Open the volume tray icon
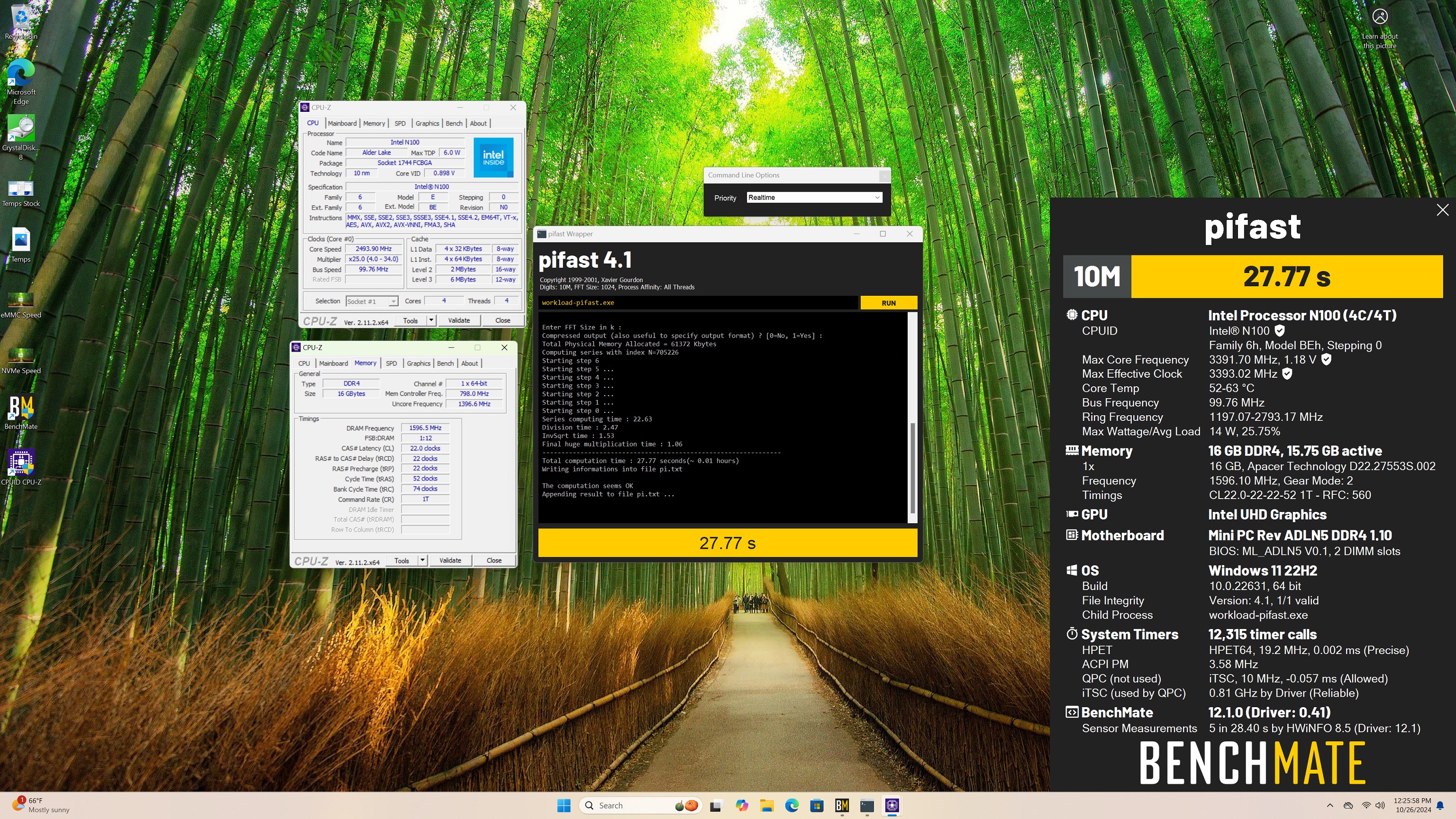This screenshot has width=1456, height=819. click(x=1380, y=805)
